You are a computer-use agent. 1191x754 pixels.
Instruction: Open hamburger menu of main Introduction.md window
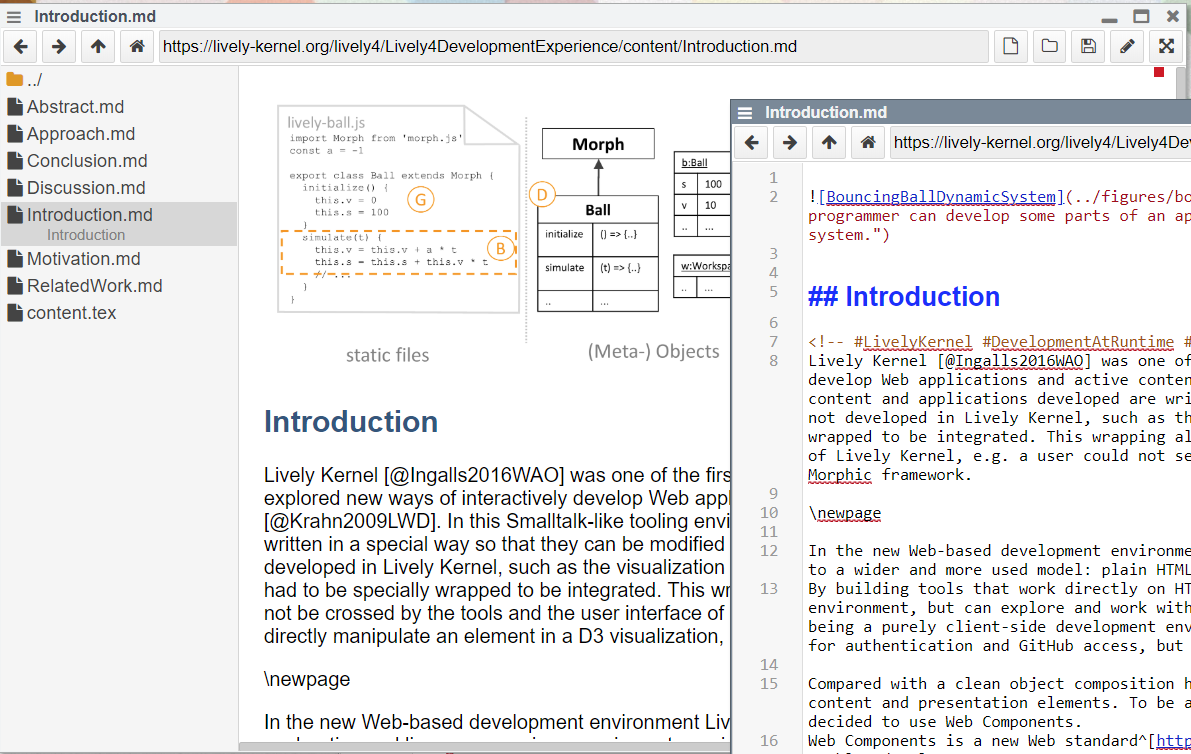tap(14, 16)
